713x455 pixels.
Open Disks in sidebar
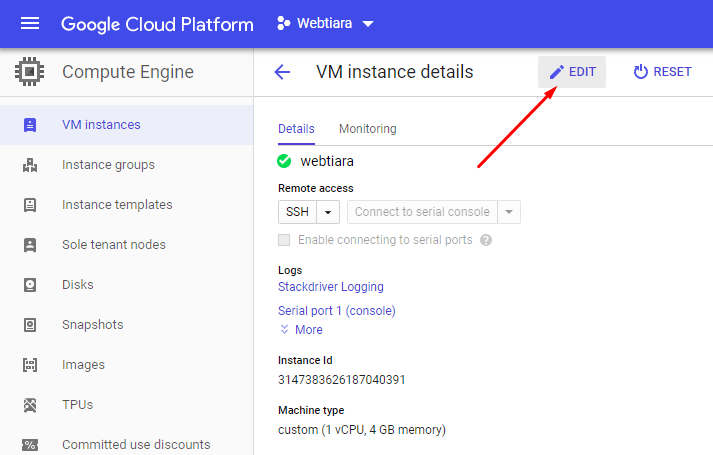point(126,285)
